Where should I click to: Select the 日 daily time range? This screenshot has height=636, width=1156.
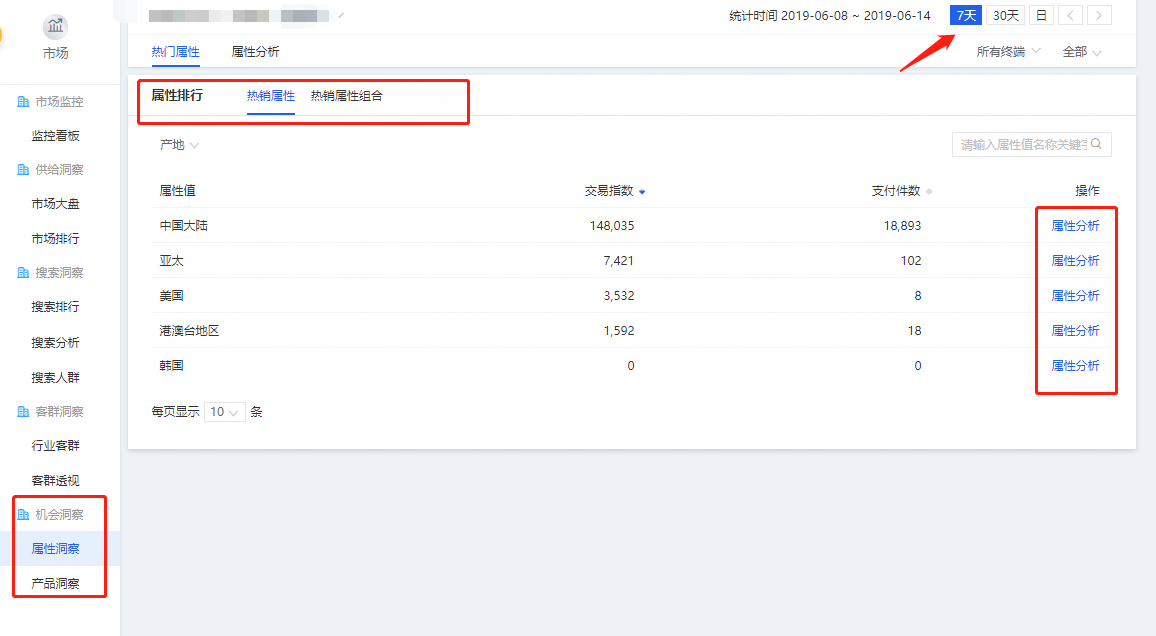coord(1042,15)
